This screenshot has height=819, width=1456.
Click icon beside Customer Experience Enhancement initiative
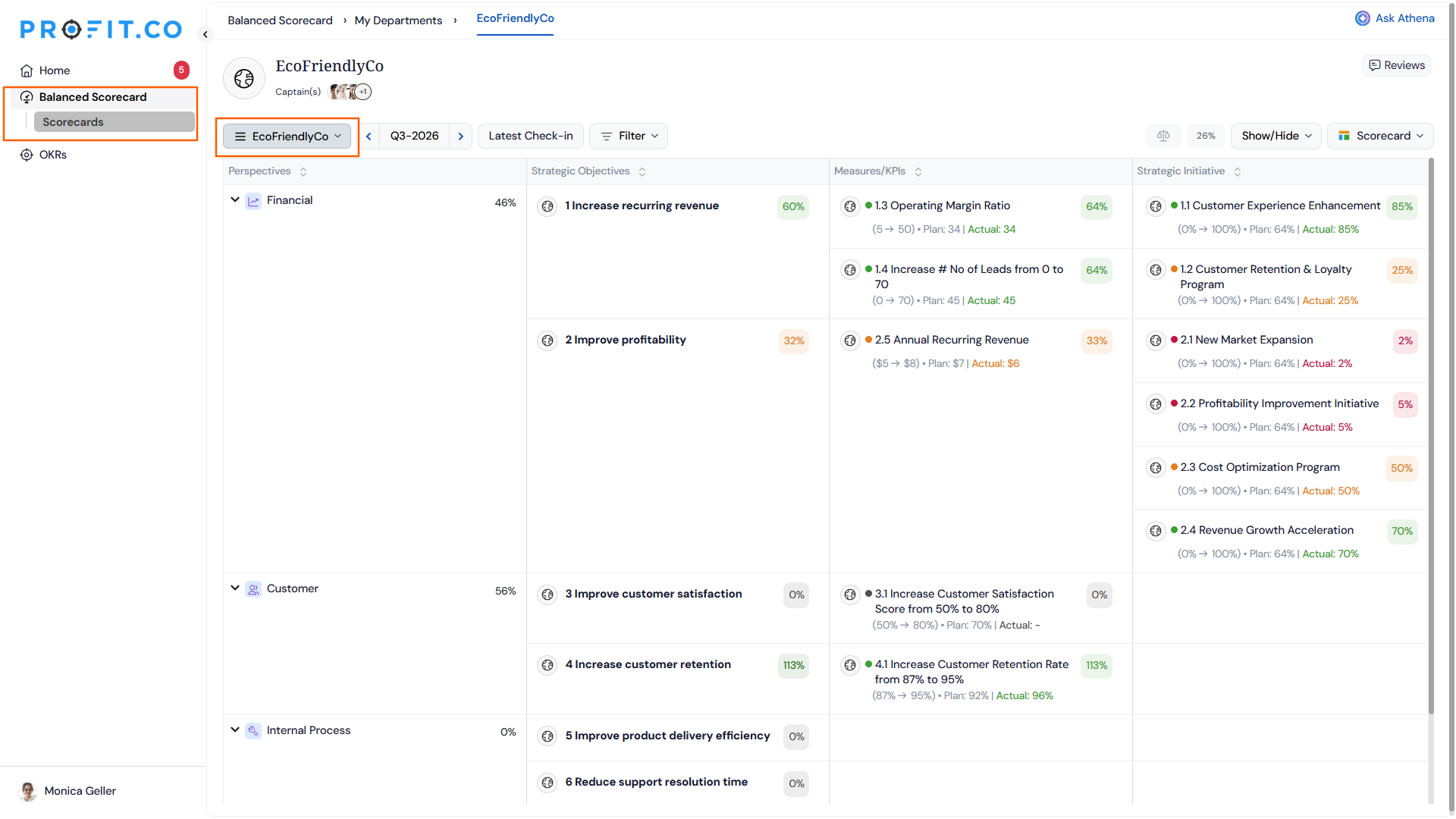(x=1156, y=206)
